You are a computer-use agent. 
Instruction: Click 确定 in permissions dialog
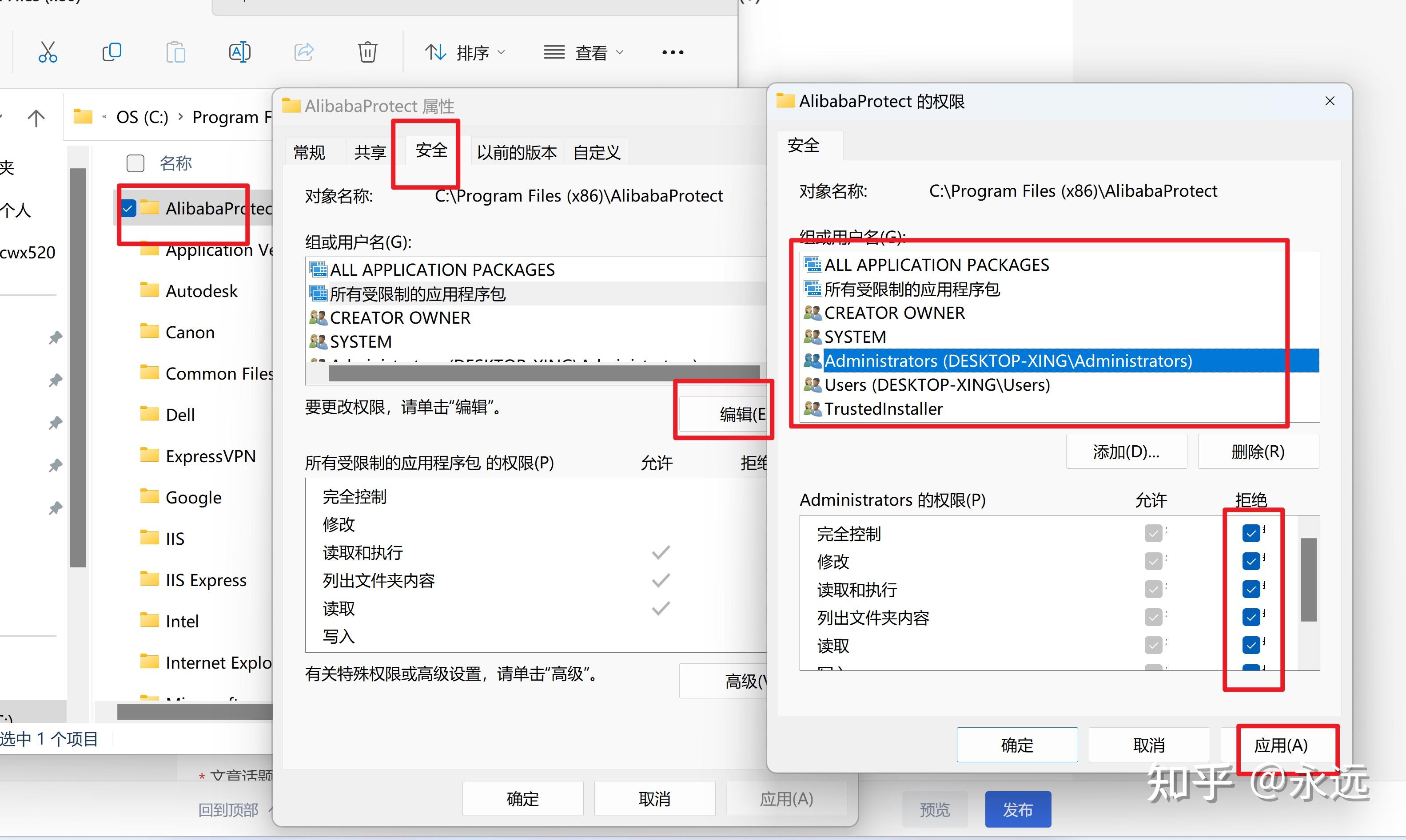tap(1017, 745)
